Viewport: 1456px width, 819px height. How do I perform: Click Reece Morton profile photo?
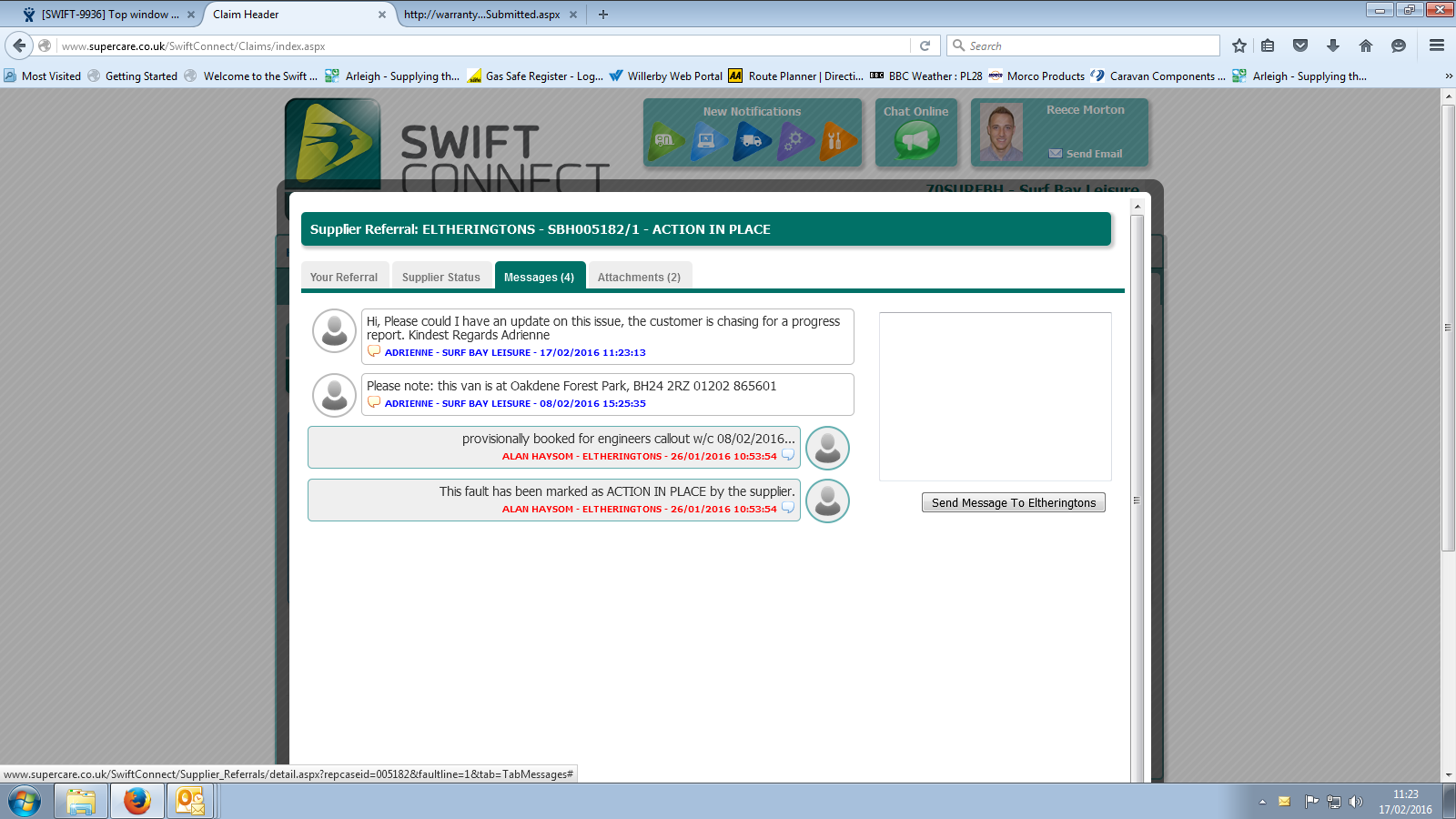click(1001, 133)
